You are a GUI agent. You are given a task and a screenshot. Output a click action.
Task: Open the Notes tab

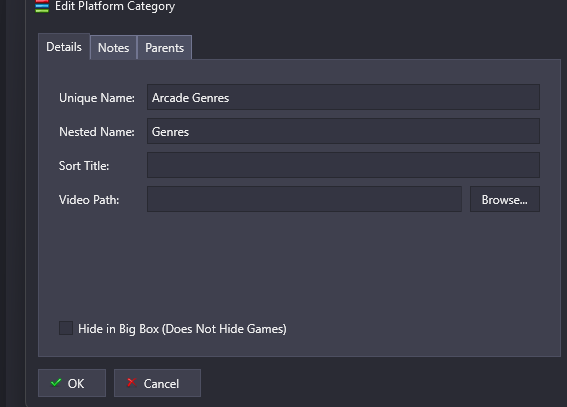114,48
